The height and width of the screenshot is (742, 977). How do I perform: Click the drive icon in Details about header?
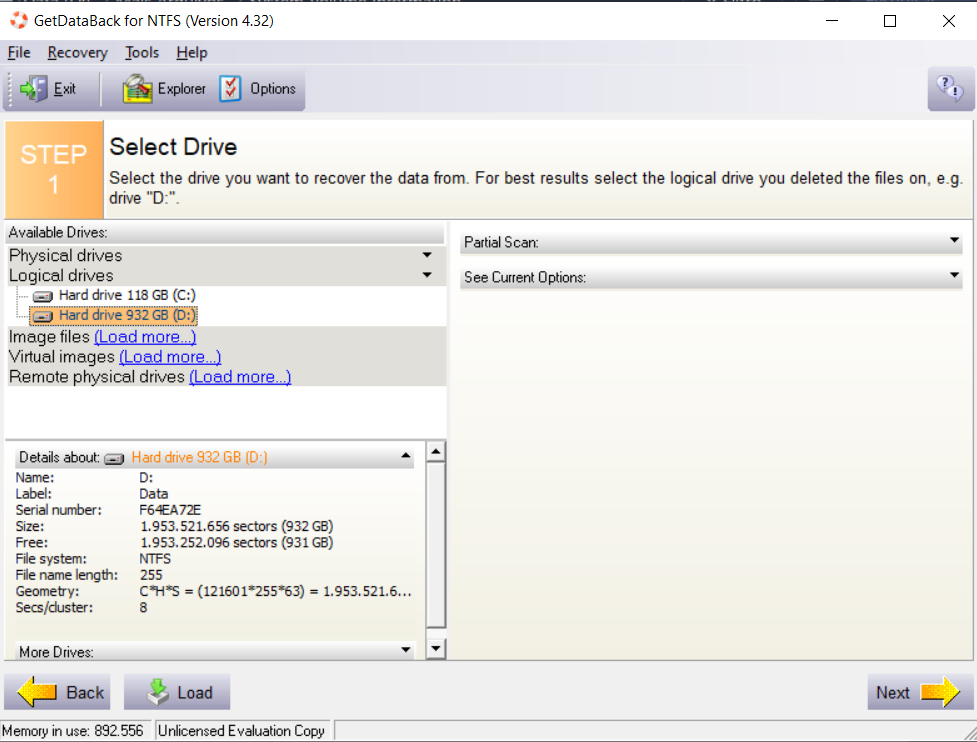(x=114, y=459)
